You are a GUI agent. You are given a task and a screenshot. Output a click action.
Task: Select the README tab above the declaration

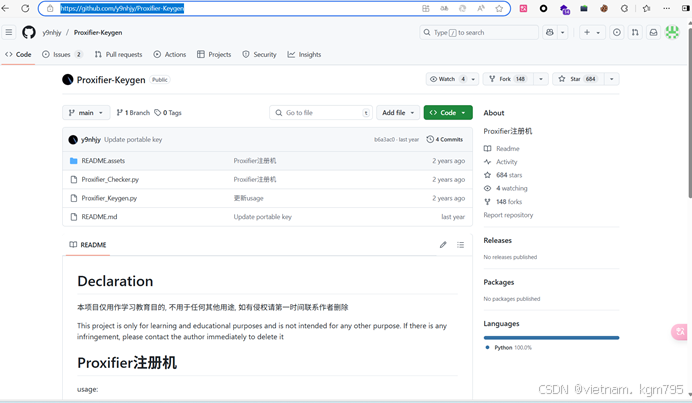[88, 245]
